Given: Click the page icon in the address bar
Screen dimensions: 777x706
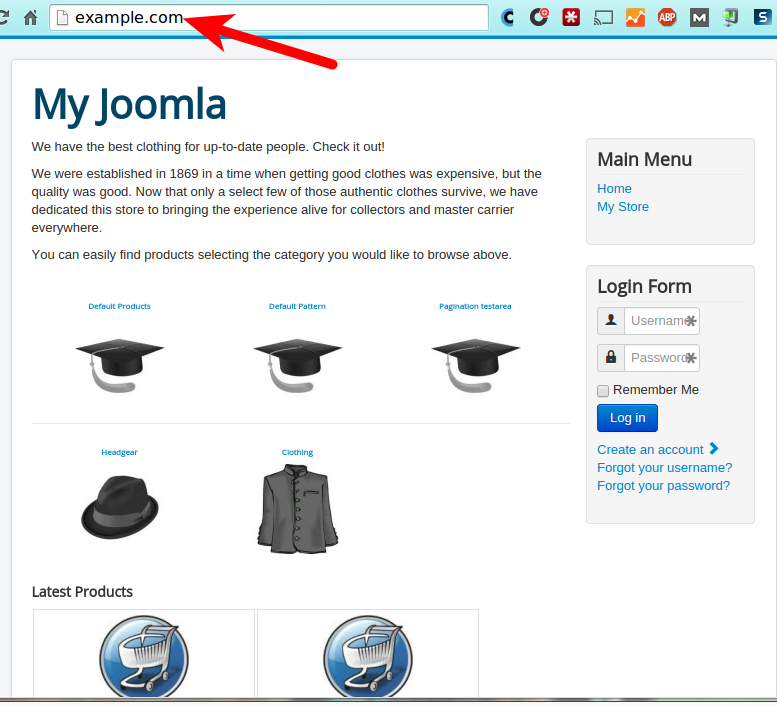Looking at the screenshot, I should [x=62, y=18].
